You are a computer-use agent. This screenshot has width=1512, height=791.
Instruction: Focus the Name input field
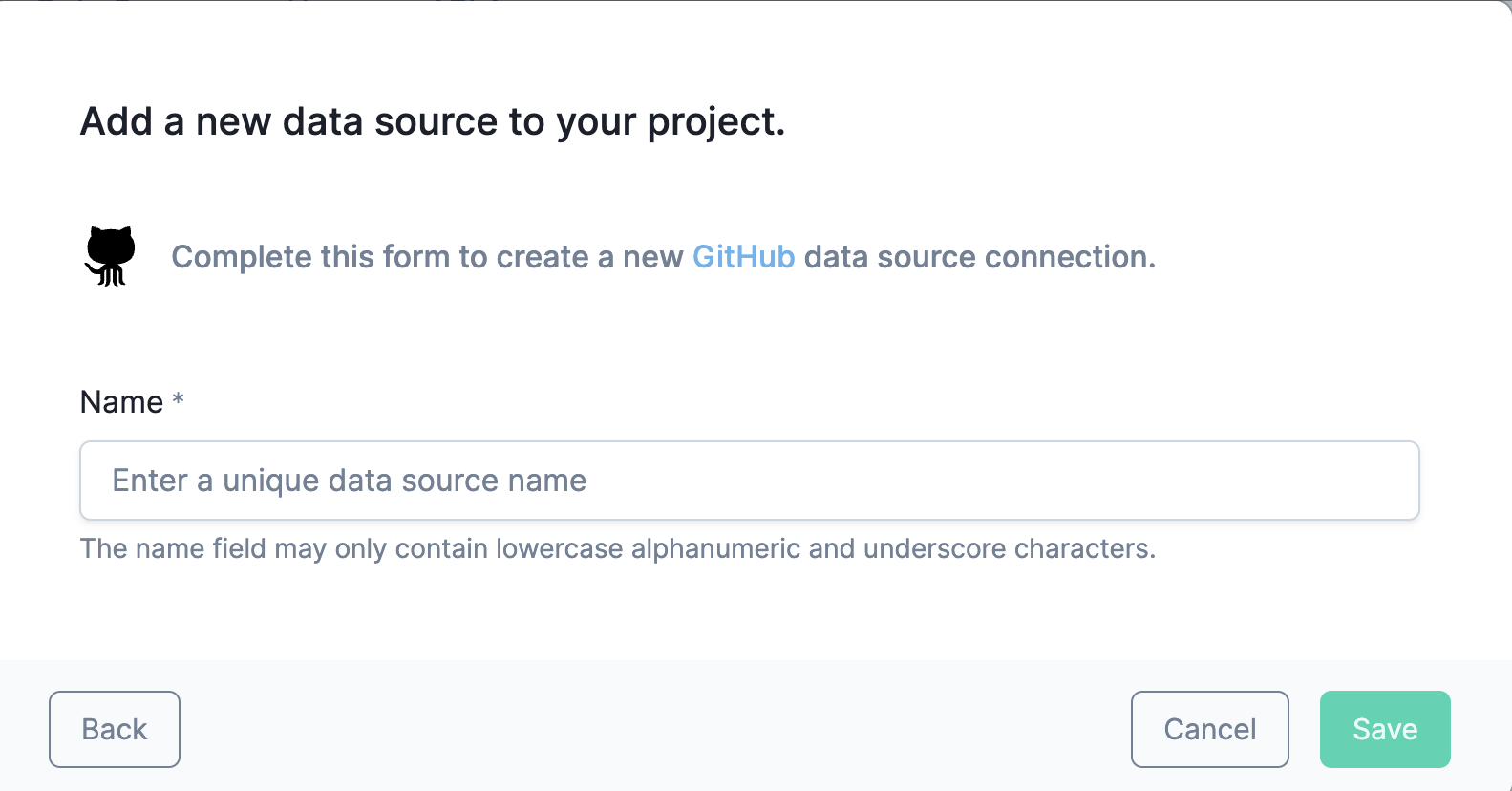(750, 481)
